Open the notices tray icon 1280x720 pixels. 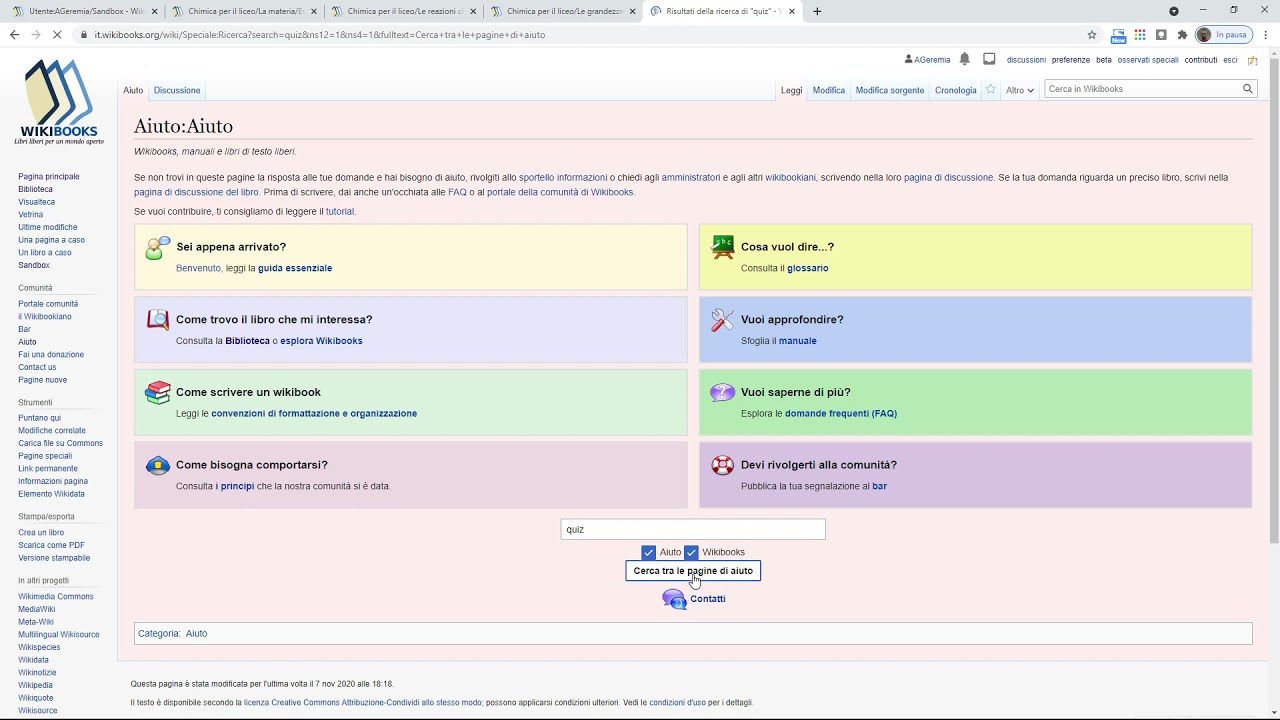coord(989,59)
